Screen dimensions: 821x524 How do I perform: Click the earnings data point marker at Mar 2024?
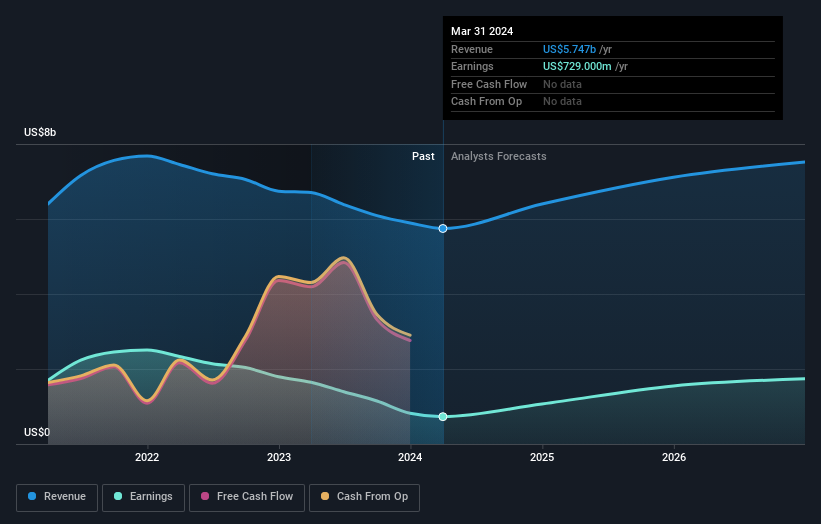pos(443,417)
